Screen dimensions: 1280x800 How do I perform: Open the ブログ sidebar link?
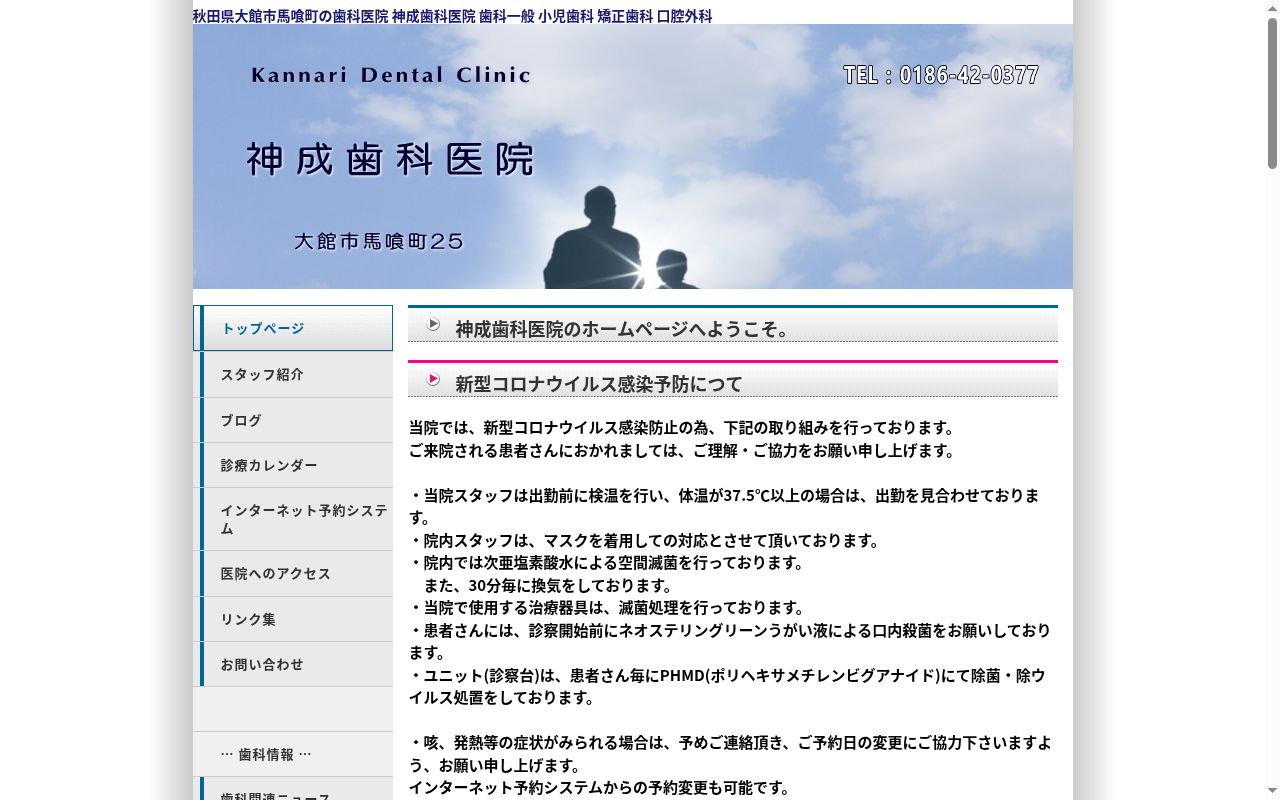(293, 420)
